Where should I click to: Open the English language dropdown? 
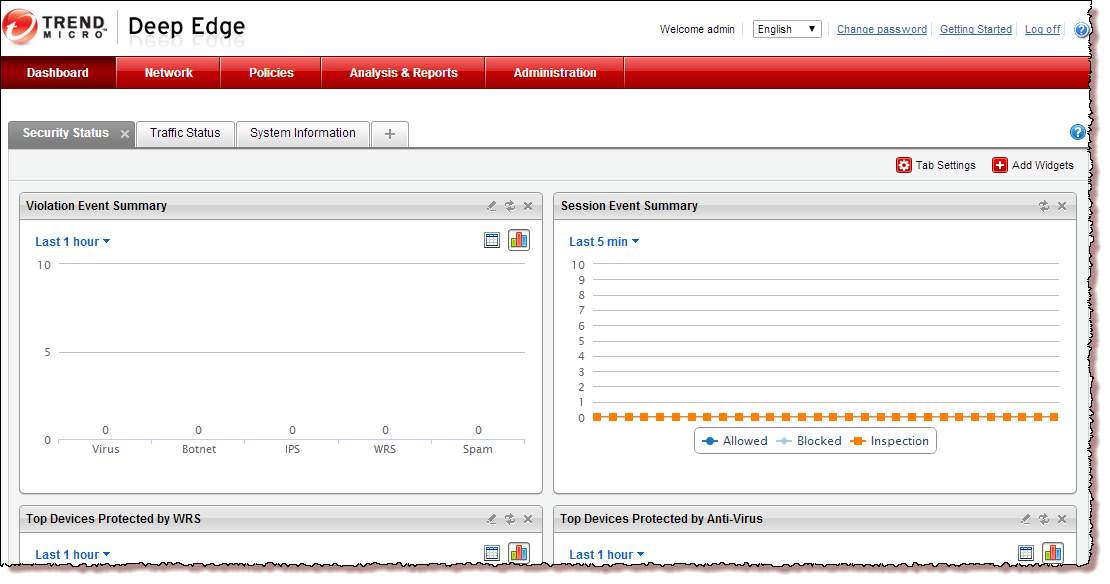[x=787, y=30]
